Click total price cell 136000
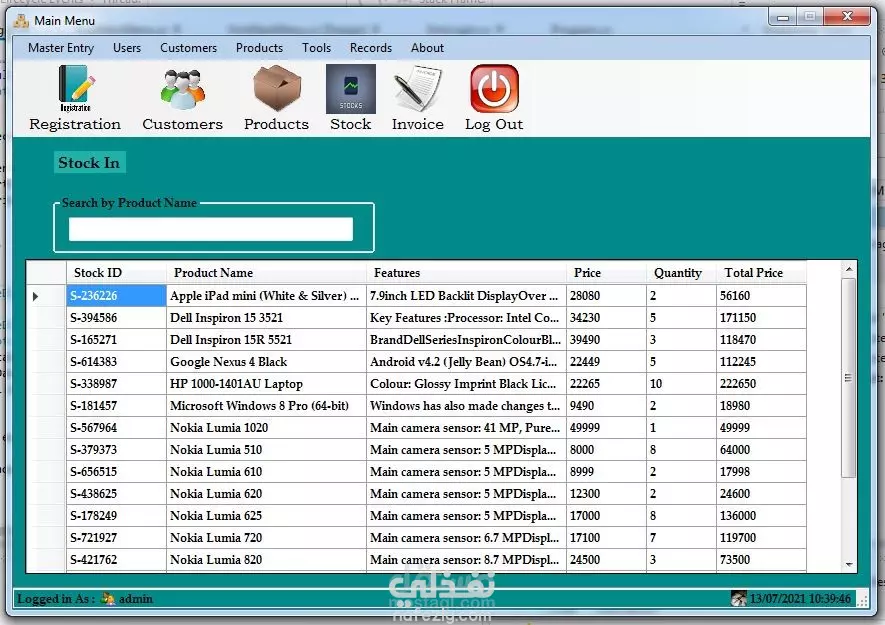 [761, 516]
